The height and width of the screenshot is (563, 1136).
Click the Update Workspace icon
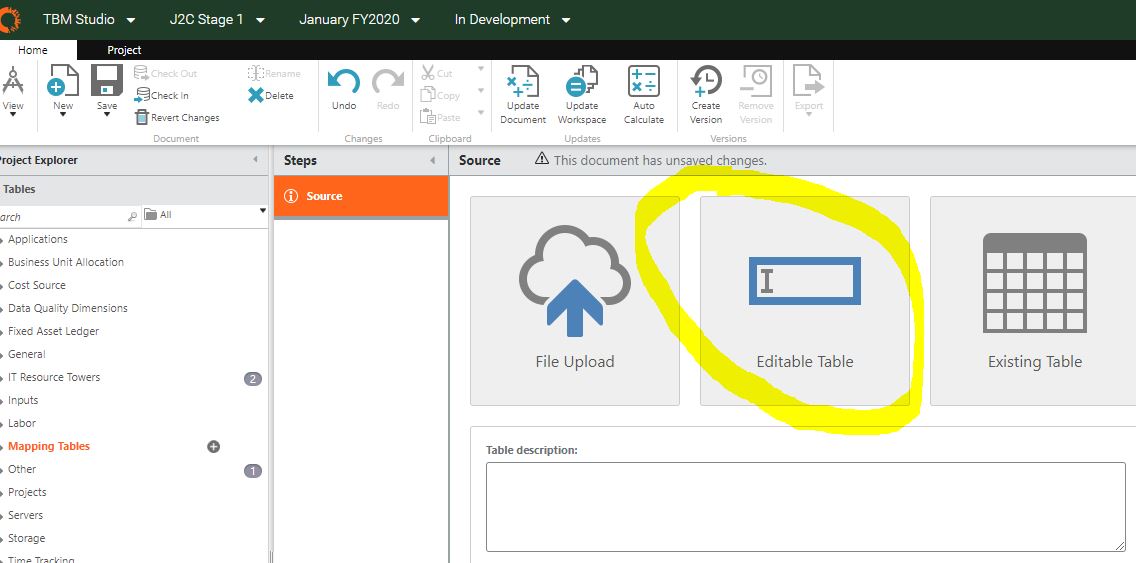click(x=582, y=81)
